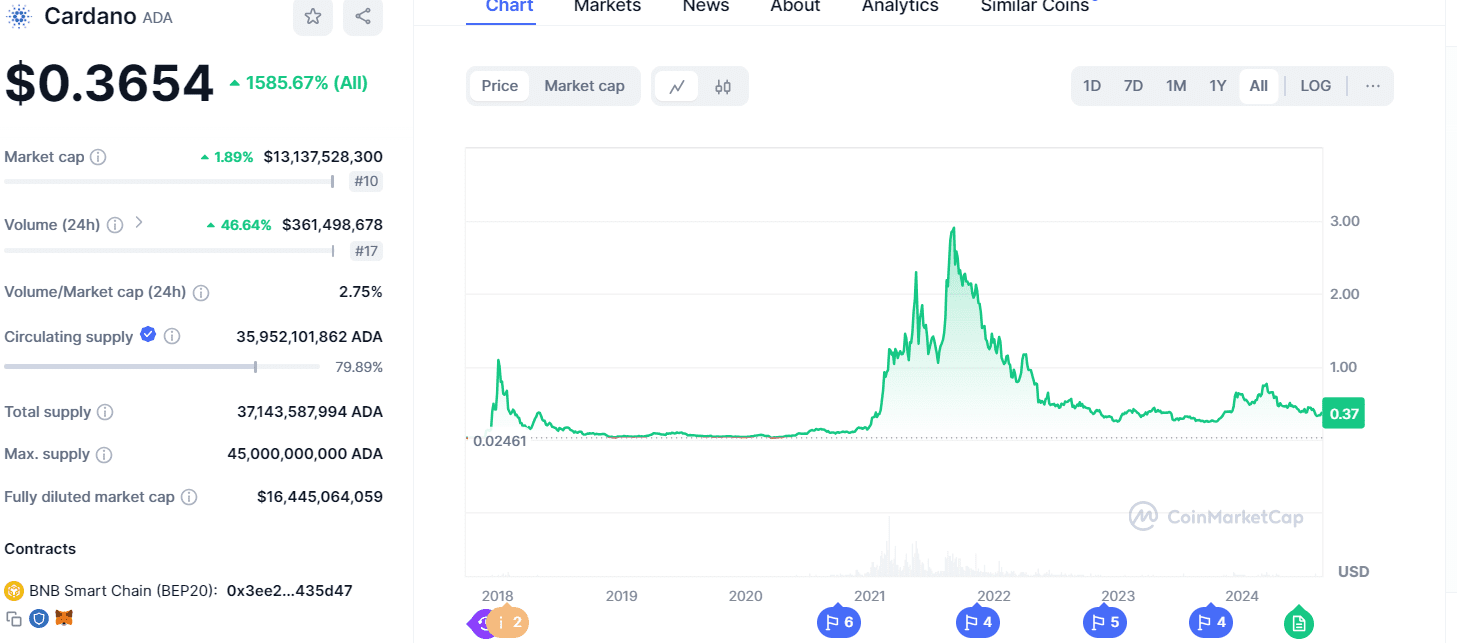Open the Analytics tab

[x=899, y=7]
